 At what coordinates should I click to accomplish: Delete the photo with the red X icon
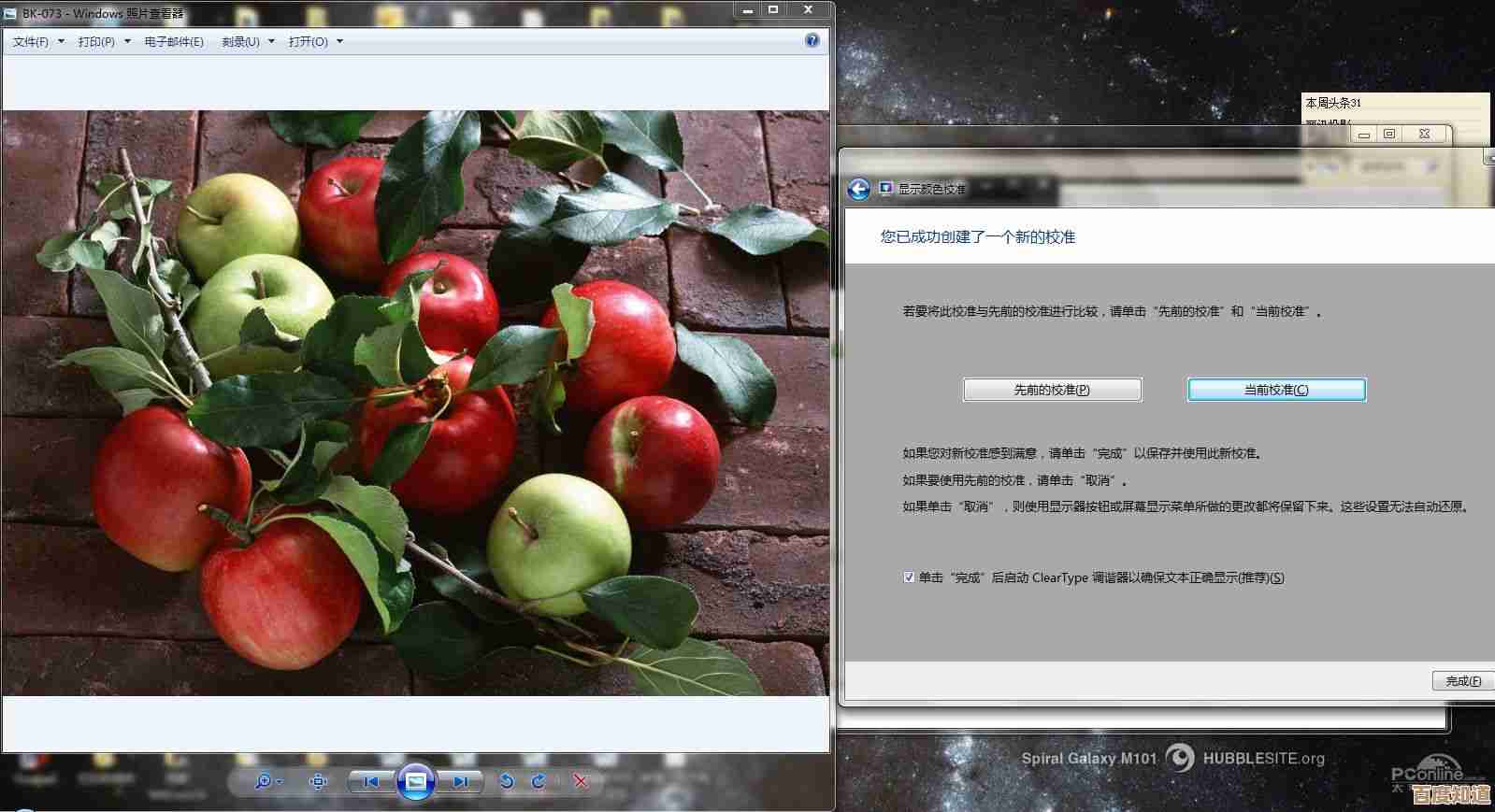click(x=581, y=781)
